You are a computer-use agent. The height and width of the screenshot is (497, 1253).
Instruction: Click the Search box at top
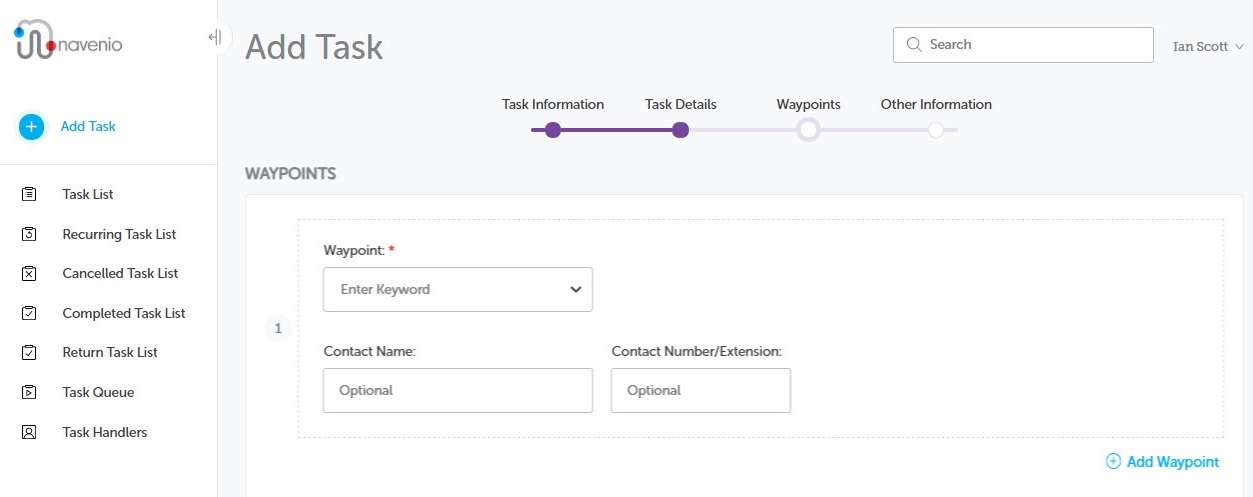pos(1023,45)
